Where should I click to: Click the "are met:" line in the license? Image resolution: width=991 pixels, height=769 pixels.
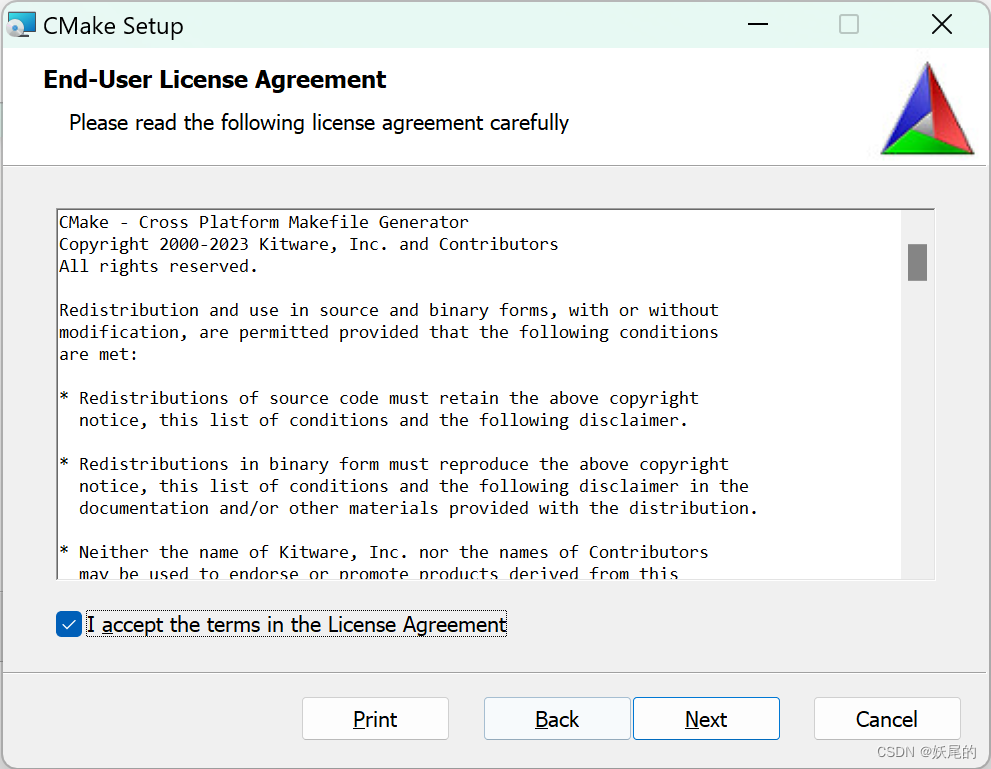(x=98, y=354)
